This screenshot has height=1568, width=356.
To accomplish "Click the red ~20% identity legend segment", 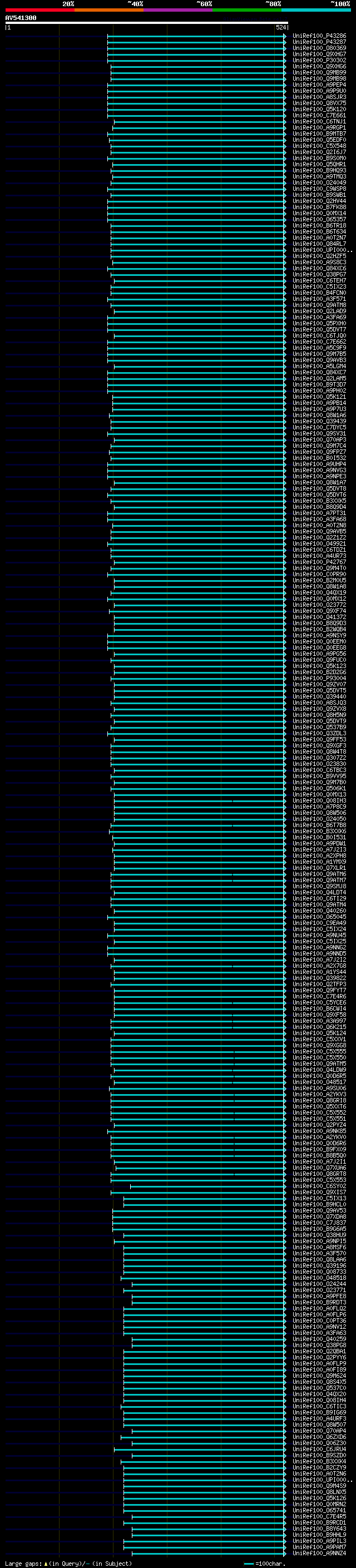I will pyautogui.click(x=39, y=10).
